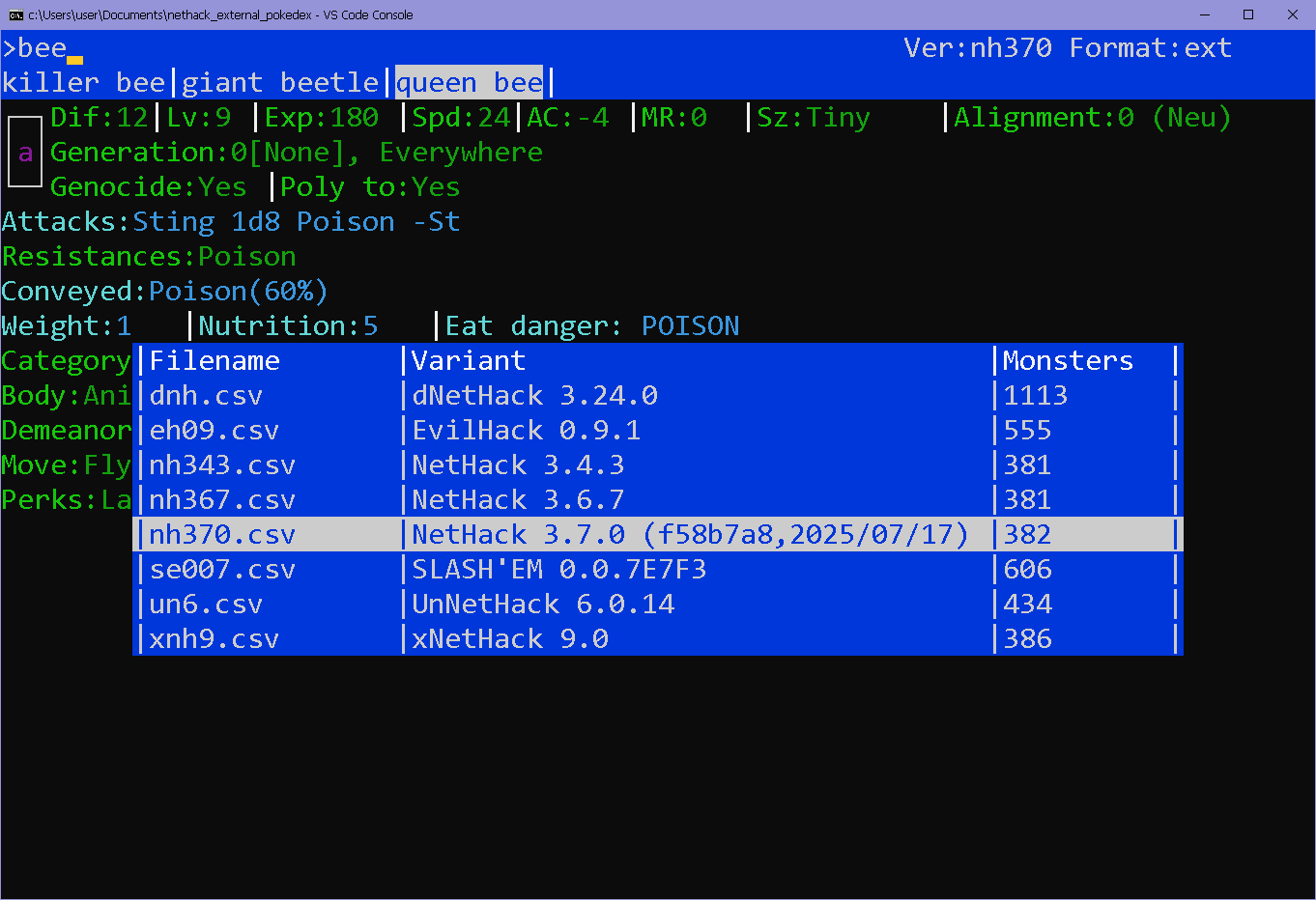Screen dimensions: 1316x901
Task: Click the Filename column header
Action: [215, 361]
